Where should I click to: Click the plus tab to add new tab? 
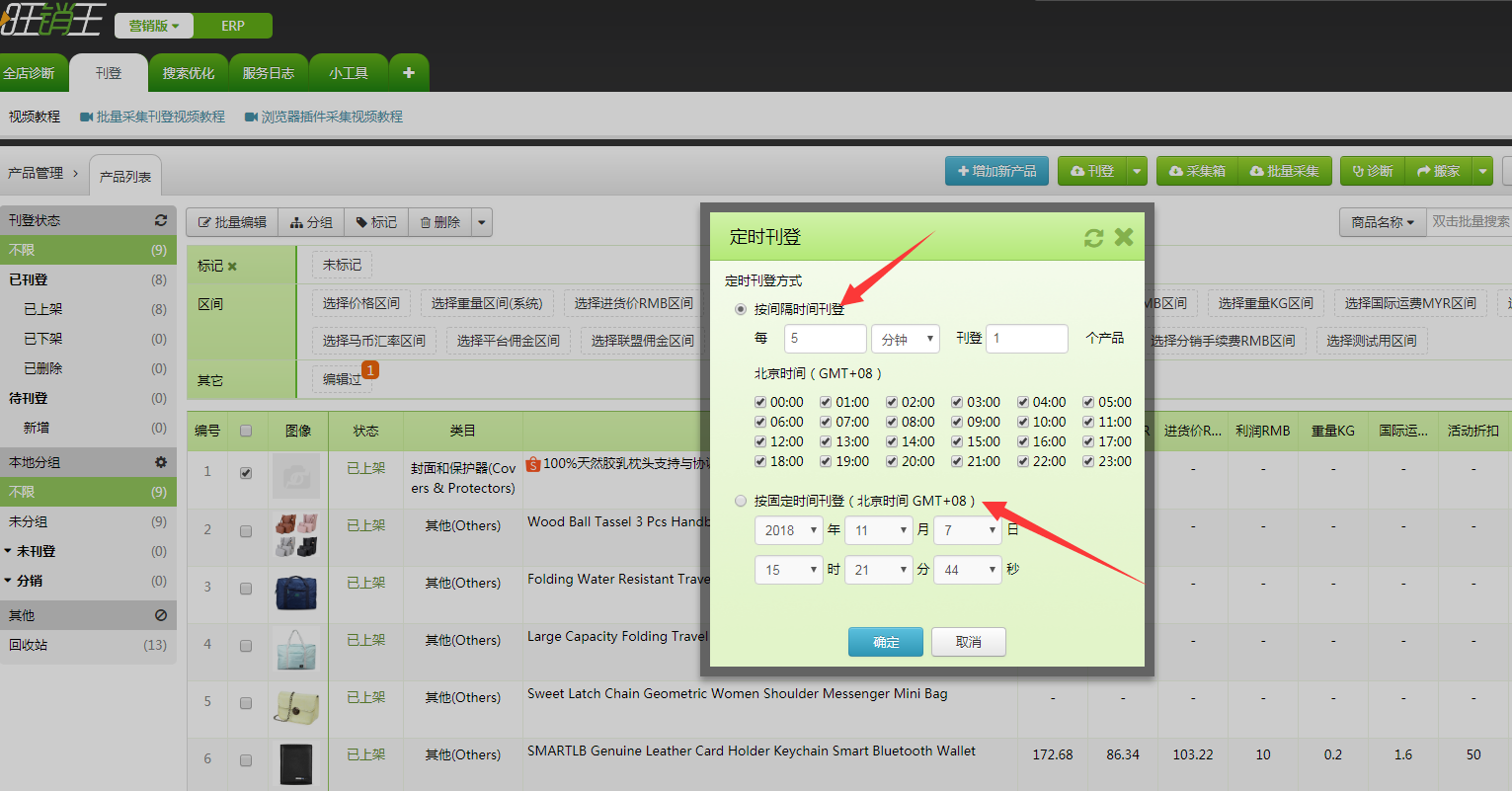click(x=409, y=72)
